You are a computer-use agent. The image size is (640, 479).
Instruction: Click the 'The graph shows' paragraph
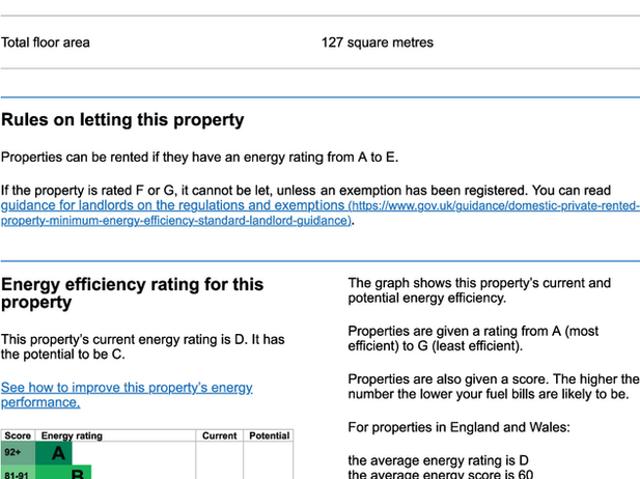(479, 290)
